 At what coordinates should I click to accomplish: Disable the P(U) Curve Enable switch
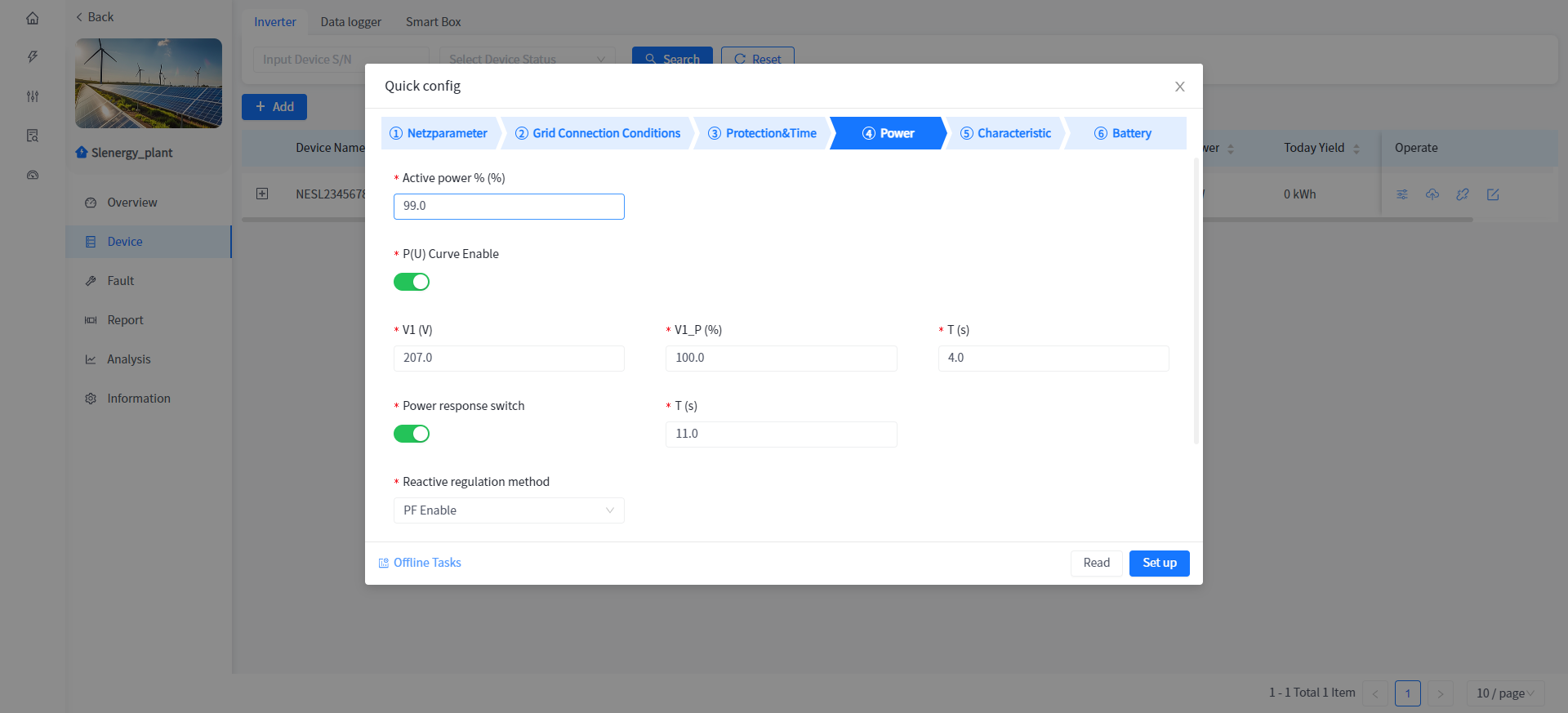coord(412,282)
